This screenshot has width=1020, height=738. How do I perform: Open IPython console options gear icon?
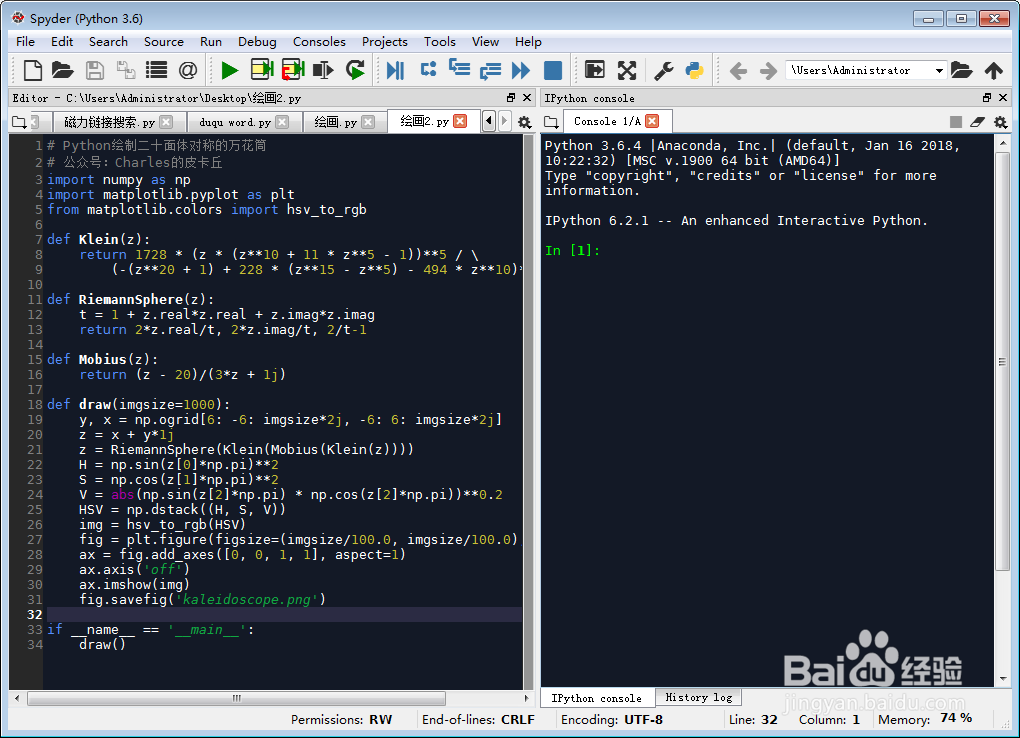pos(1000,122)
